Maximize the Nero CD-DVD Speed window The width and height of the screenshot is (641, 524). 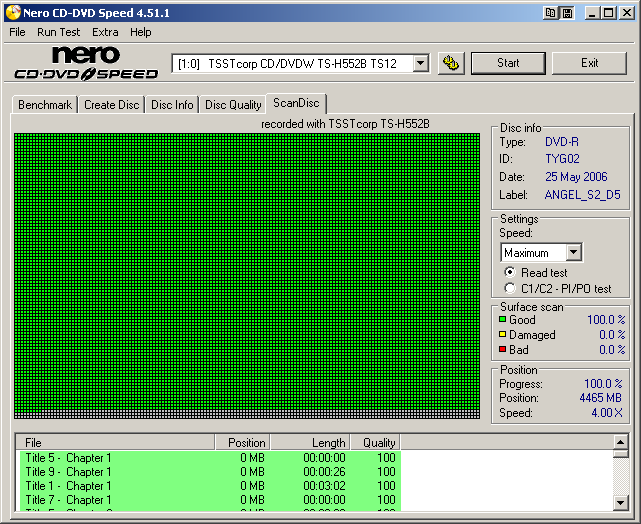coord(608,13)
